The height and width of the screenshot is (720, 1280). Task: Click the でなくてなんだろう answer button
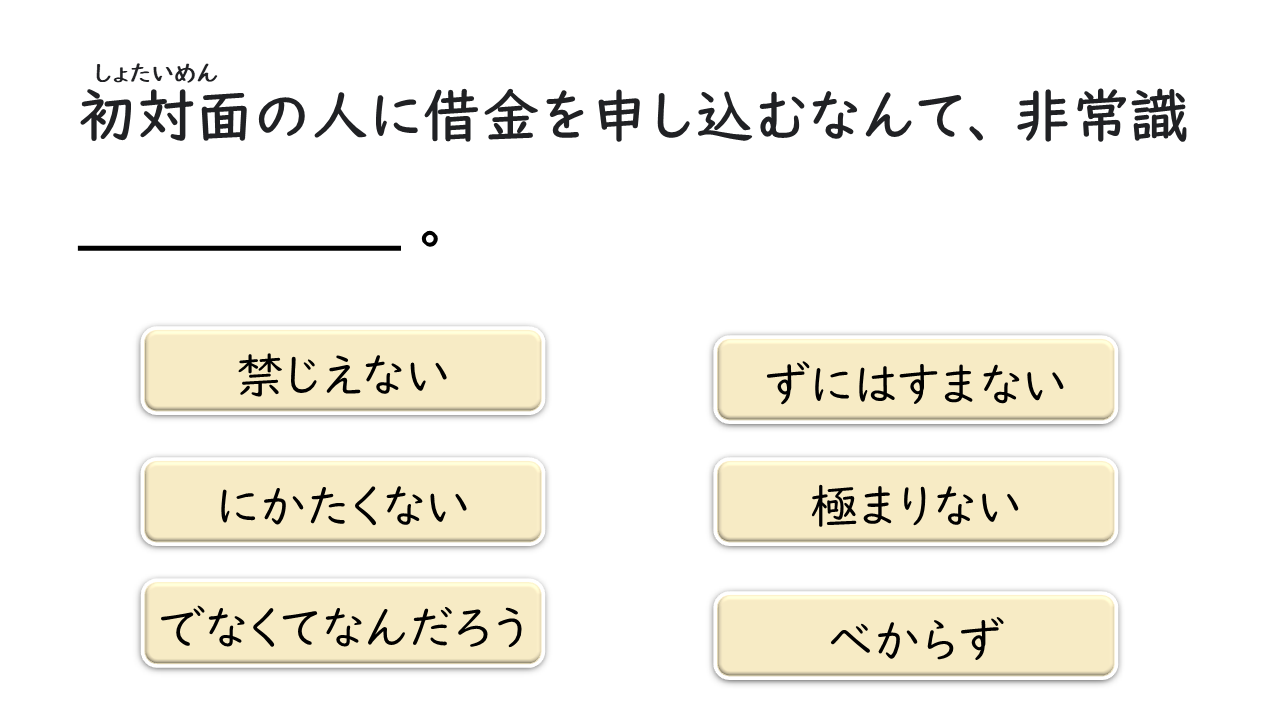pyautogui.click(x=342, y=624)
